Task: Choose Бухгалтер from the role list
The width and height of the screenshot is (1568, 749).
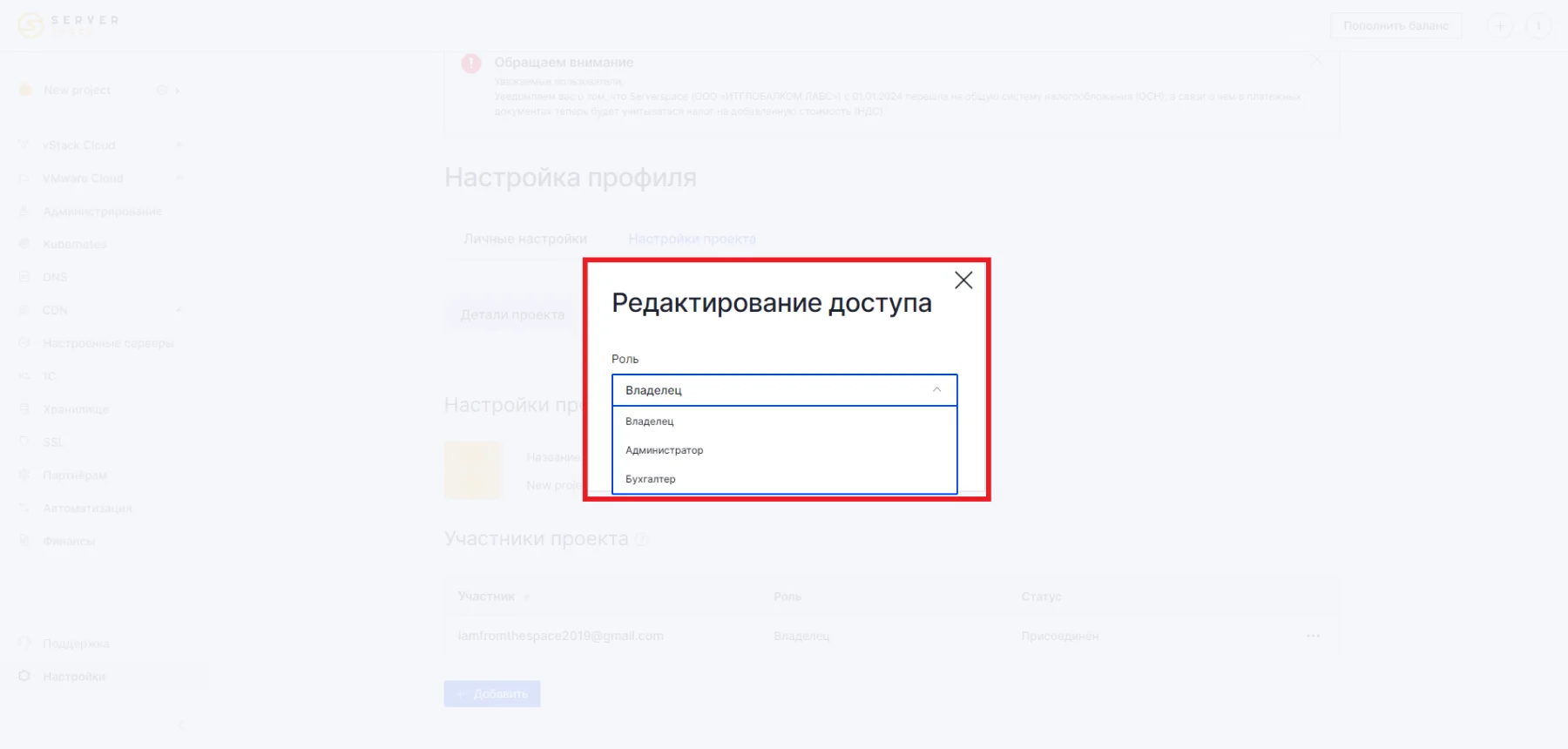Action: tap(784, 479)
